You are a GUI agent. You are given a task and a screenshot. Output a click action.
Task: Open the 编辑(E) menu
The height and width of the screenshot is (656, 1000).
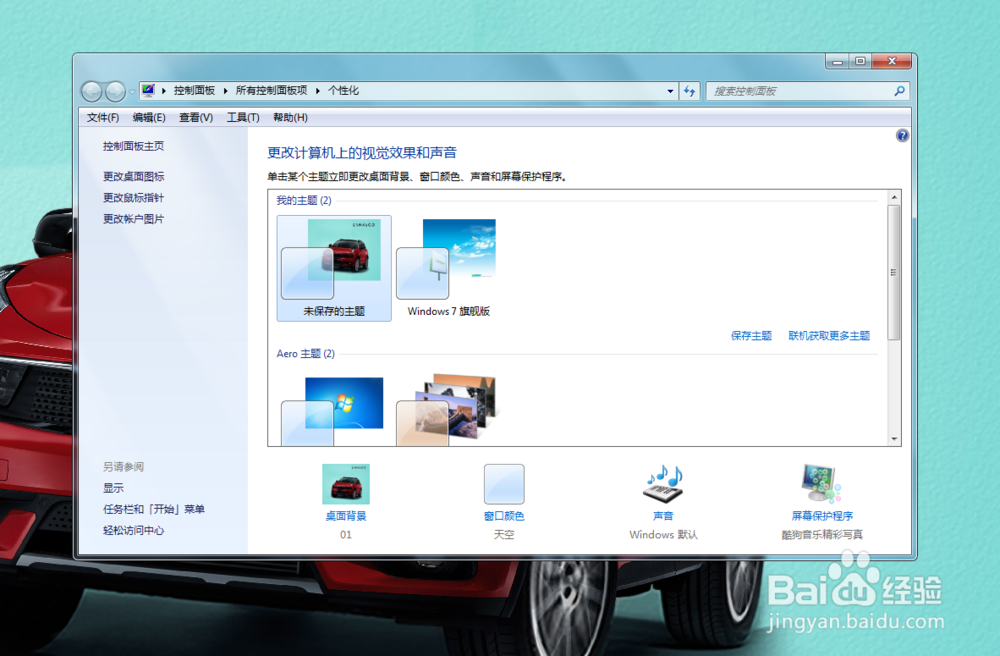point(149,117)
